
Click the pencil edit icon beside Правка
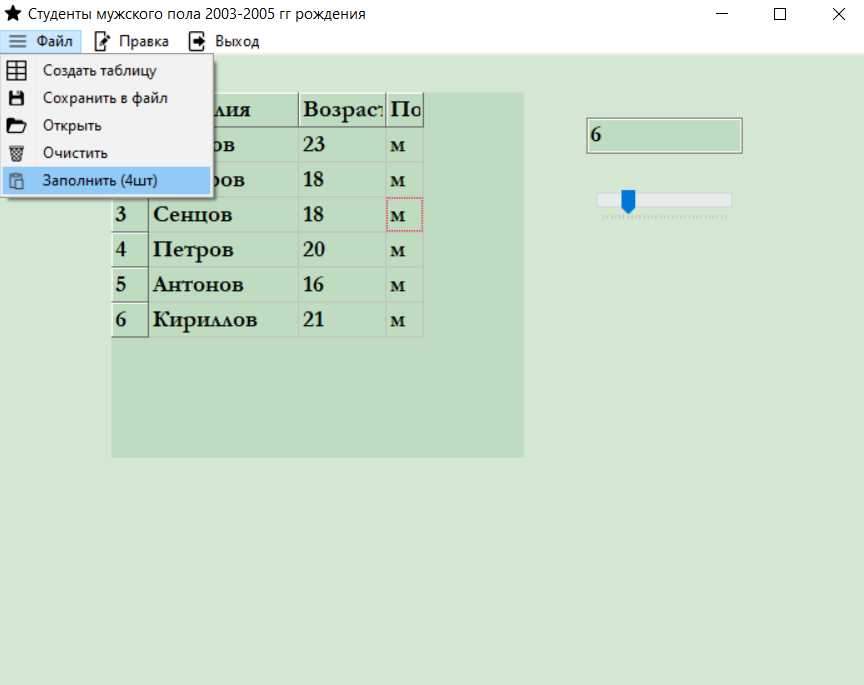click(x=102, y=41)
